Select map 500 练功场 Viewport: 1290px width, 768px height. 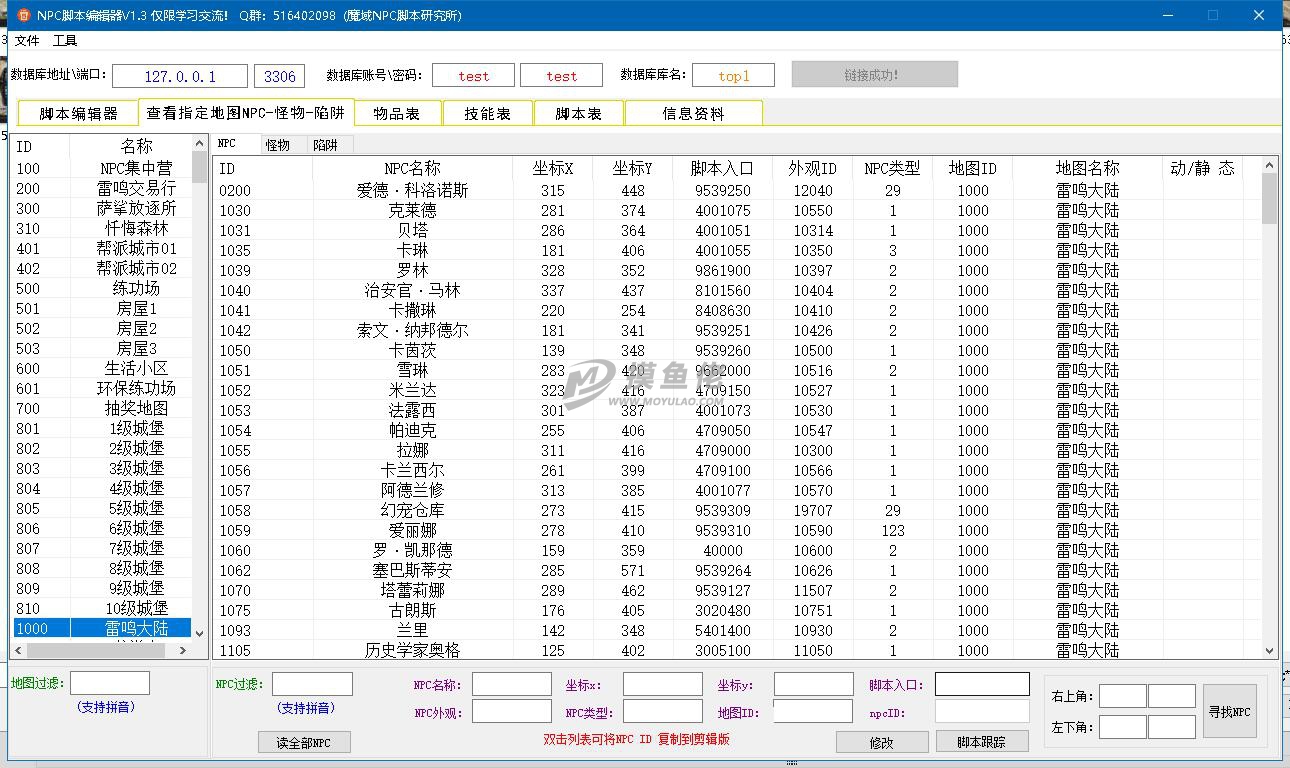point(102,289)
